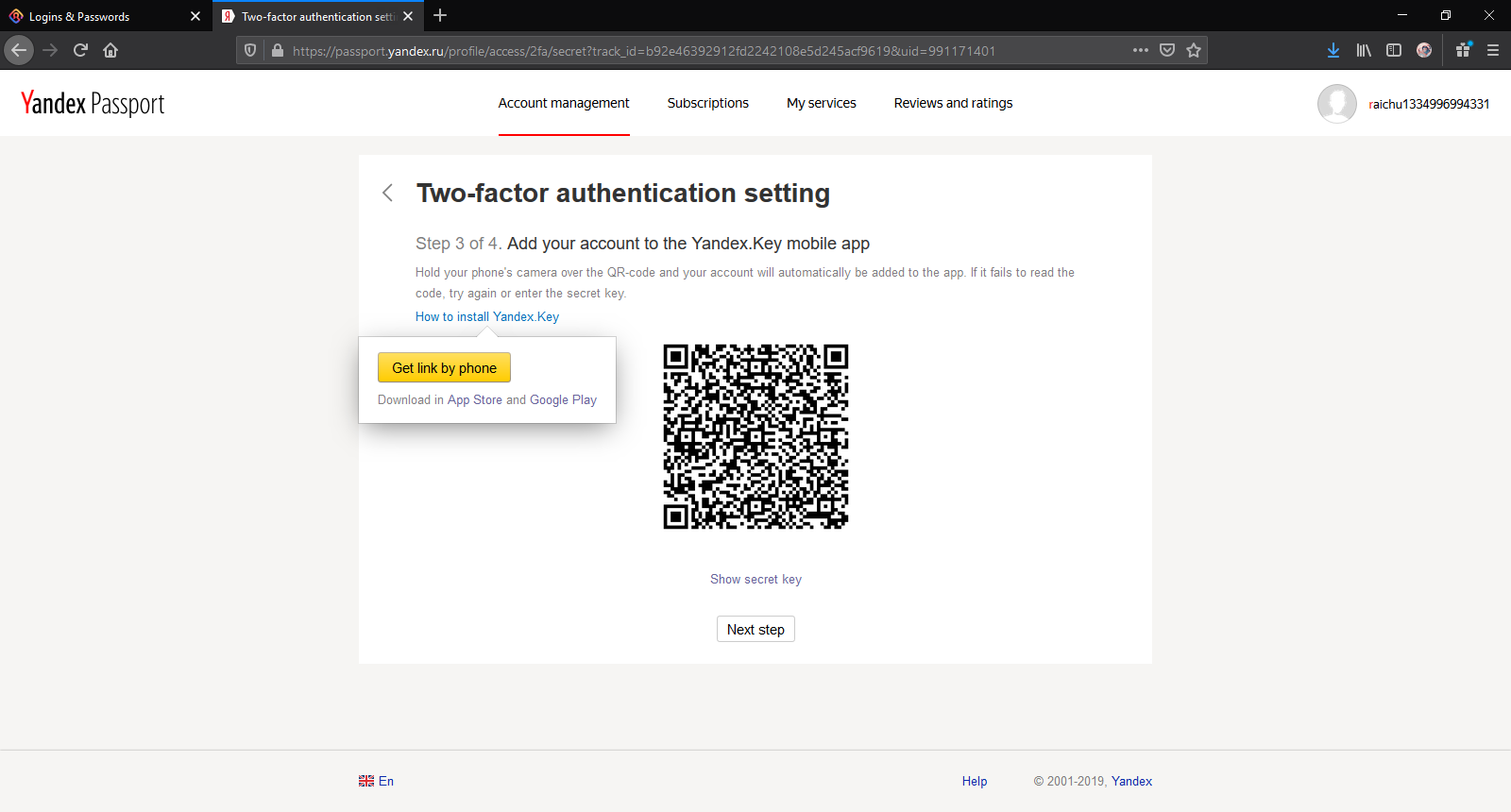Open a new browser tab
The image size is (1511, 812).
click(x=440, y=15)
